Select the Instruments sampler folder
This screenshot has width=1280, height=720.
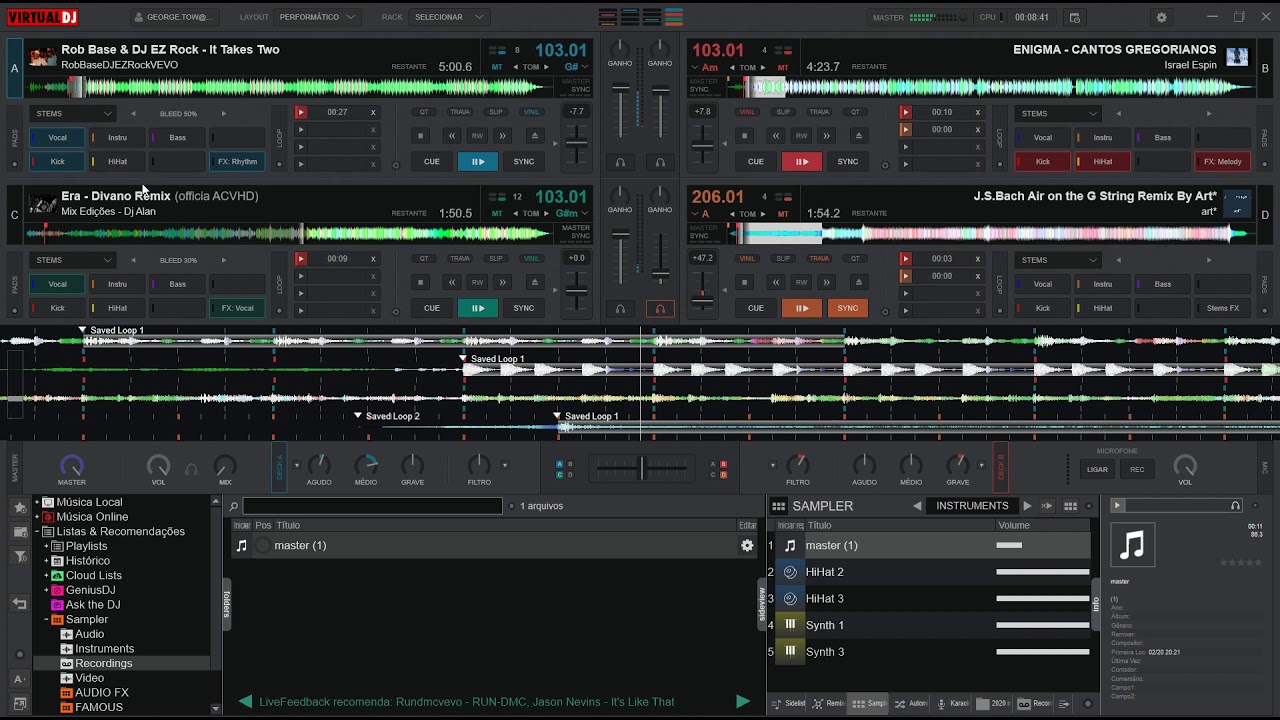pyautogui.click(x=105, y=648)
